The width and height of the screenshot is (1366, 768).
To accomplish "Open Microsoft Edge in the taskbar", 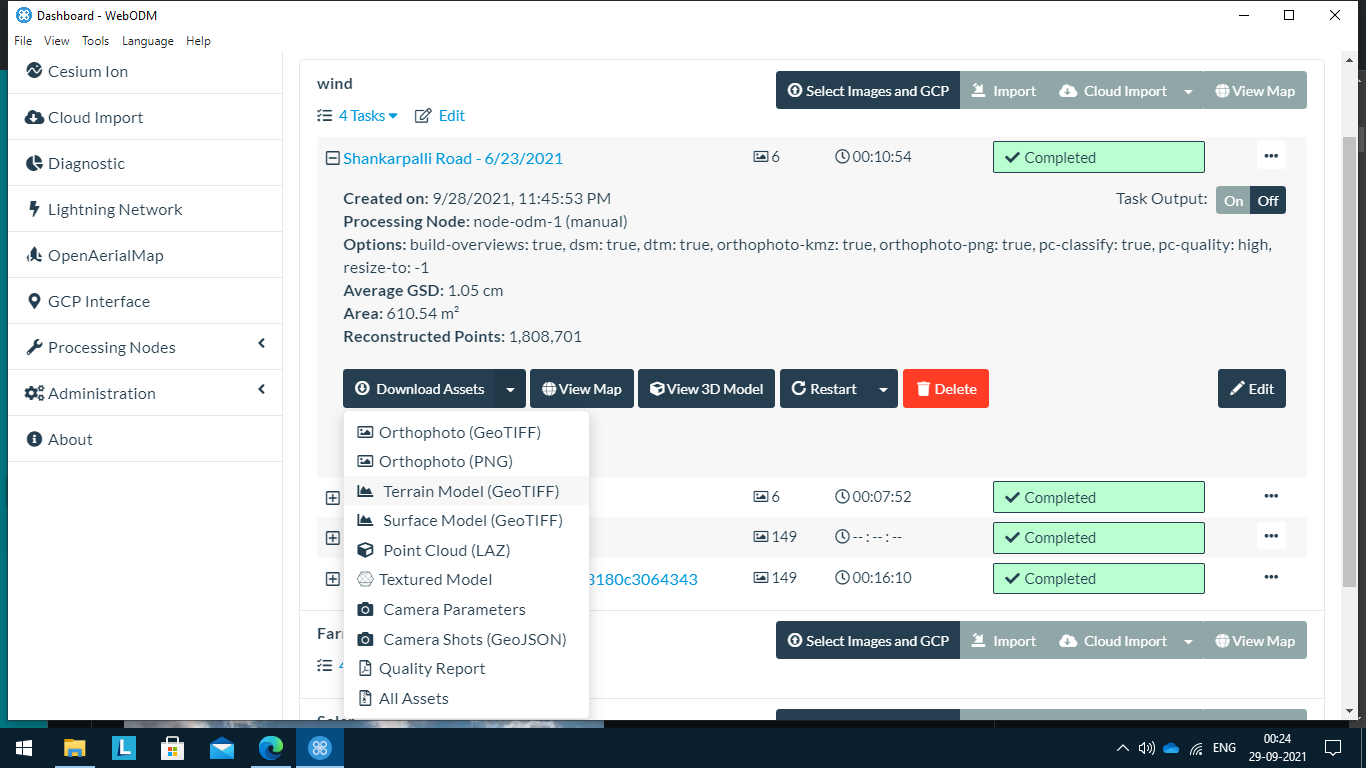I will coord(271,747).
